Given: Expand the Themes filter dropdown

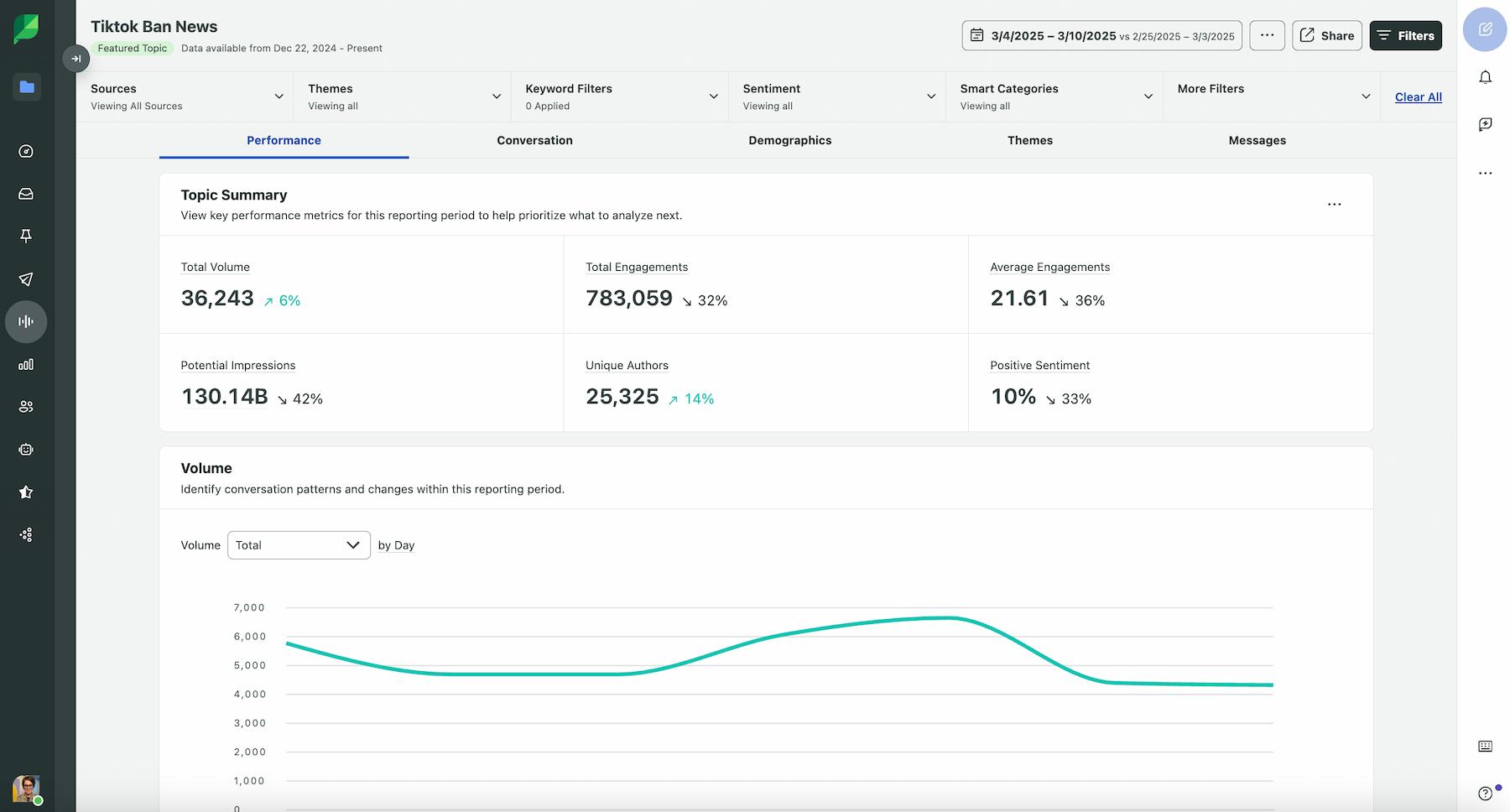Looking at the screenshot, I should (404, 96).
